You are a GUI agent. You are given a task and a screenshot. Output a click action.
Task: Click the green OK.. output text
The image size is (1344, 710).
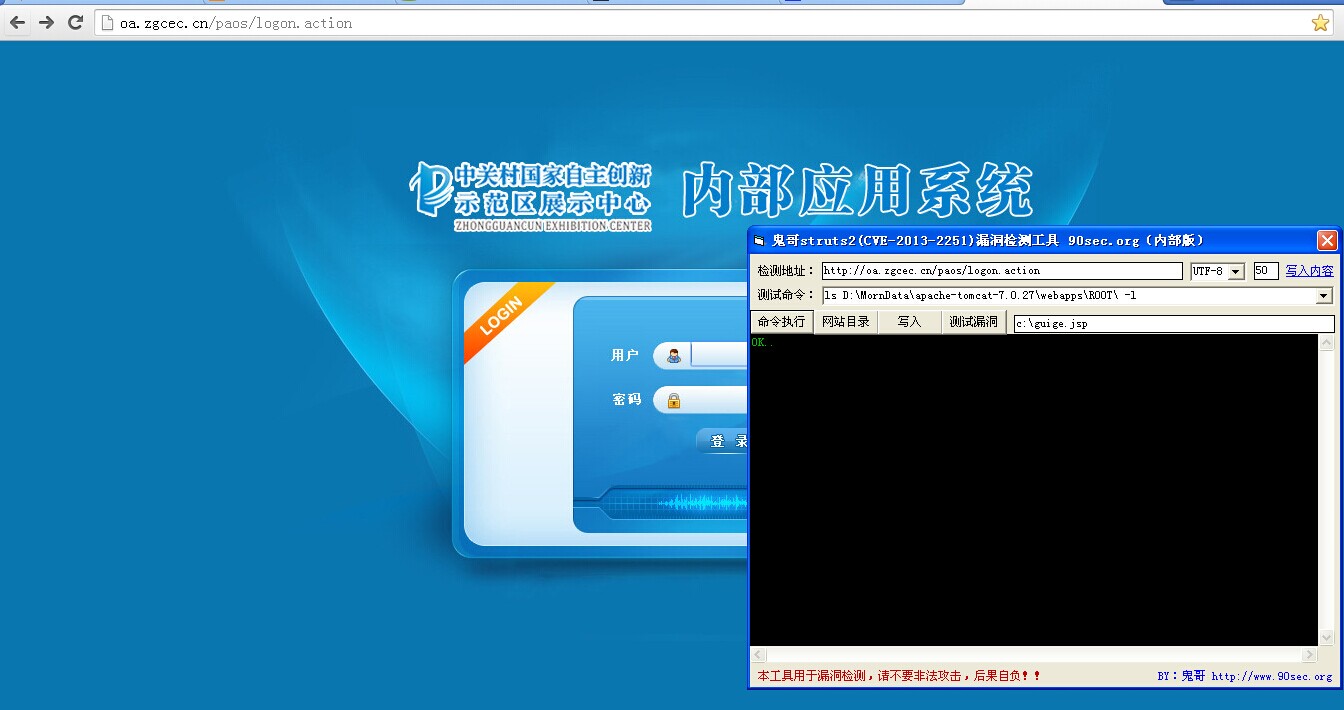coord(763,343)
